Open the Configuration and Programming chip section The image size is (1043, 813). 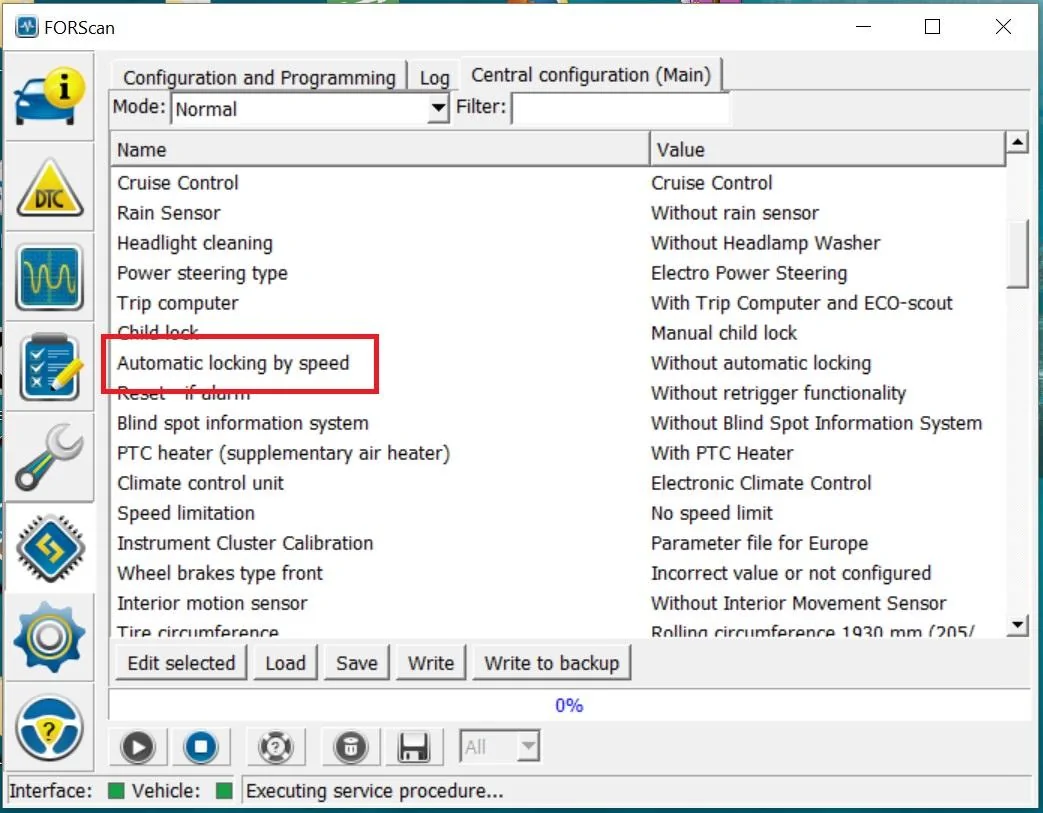pyautogui.click(x=50, y=548)
